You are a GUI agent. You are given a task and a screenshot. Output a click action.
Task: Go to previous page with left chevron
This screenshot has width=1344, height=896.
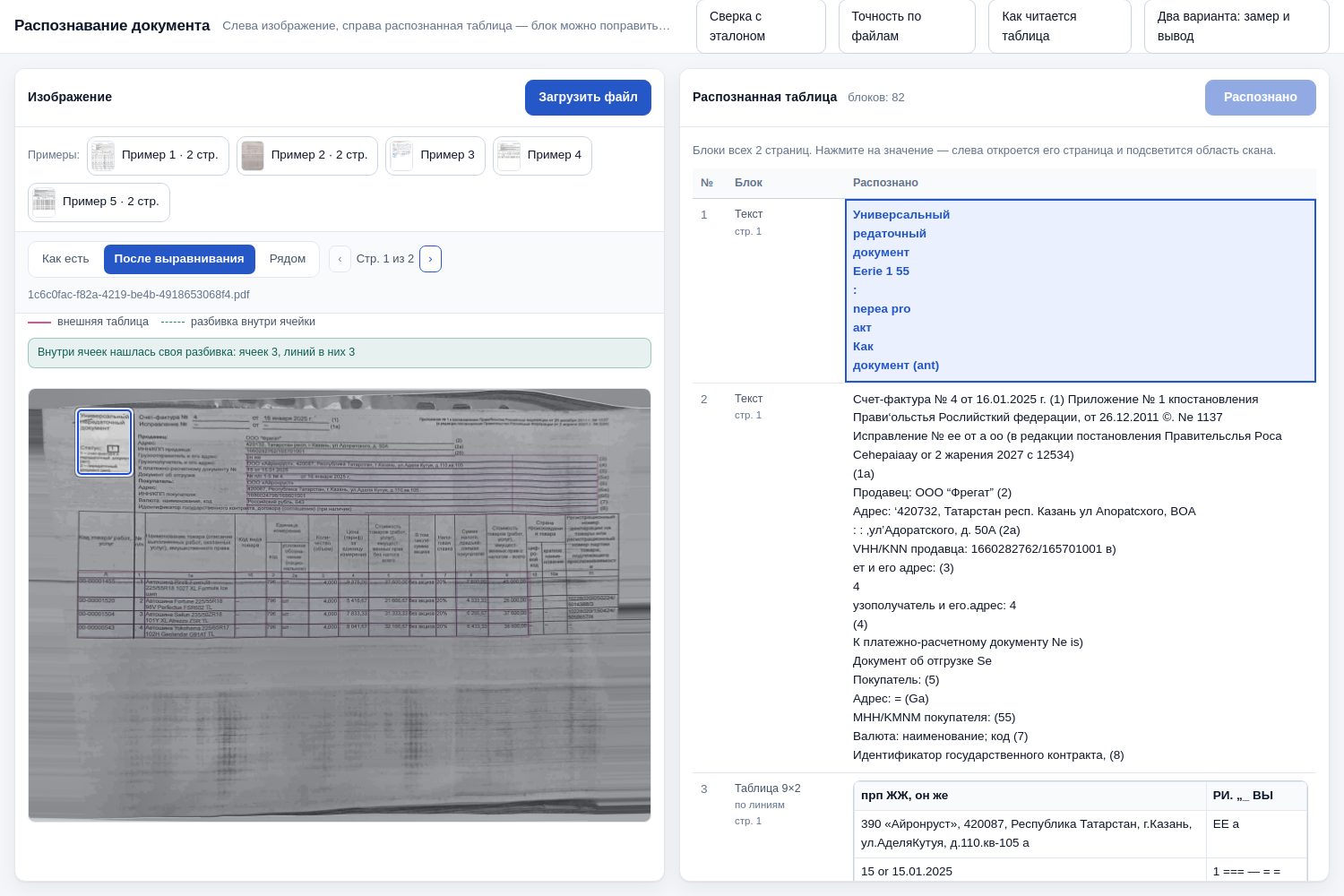[x=340, y=259]
